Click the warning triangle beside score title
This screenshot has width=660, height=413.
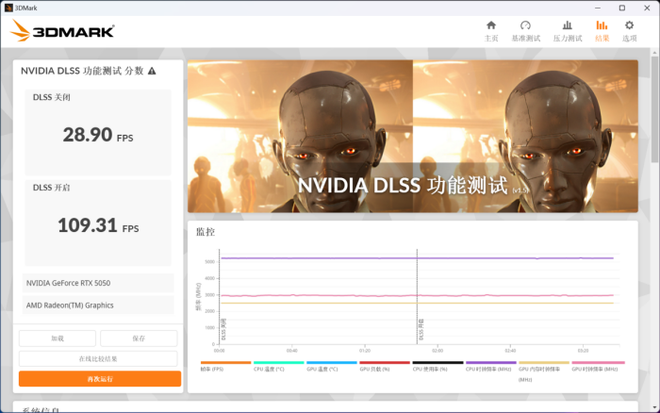point(152,71)
